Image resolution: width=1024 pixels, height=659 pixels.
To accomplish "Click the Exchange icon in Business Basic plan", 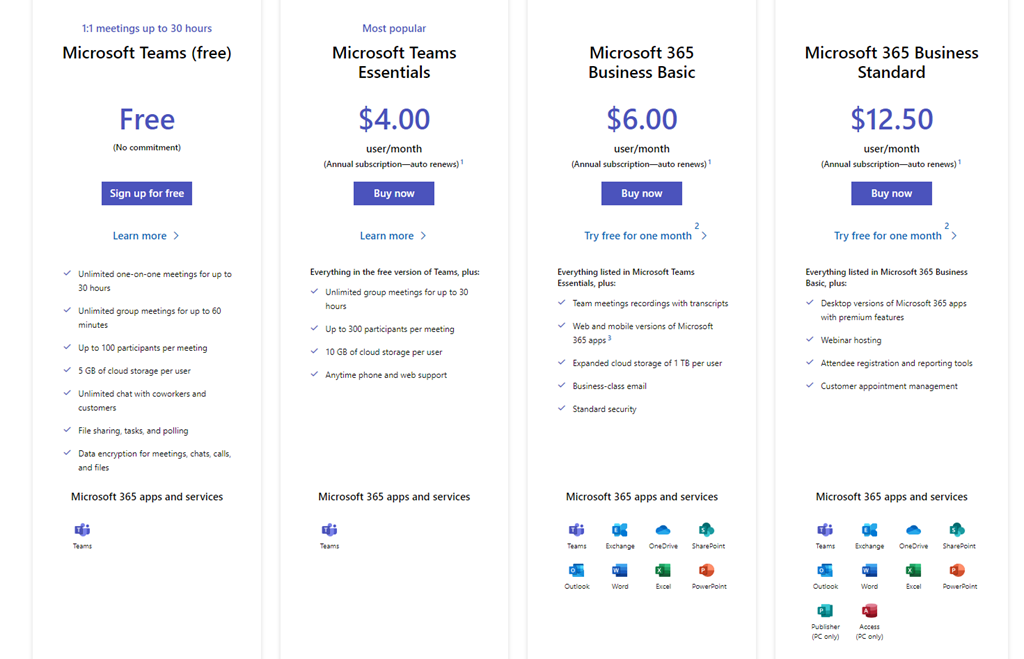I will [x=620, y=530].
